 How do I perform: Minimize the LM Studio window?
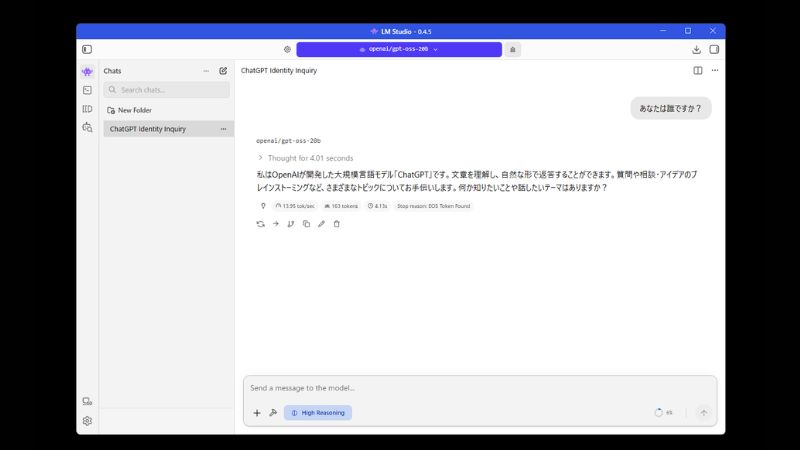click(x=663, y=31)
